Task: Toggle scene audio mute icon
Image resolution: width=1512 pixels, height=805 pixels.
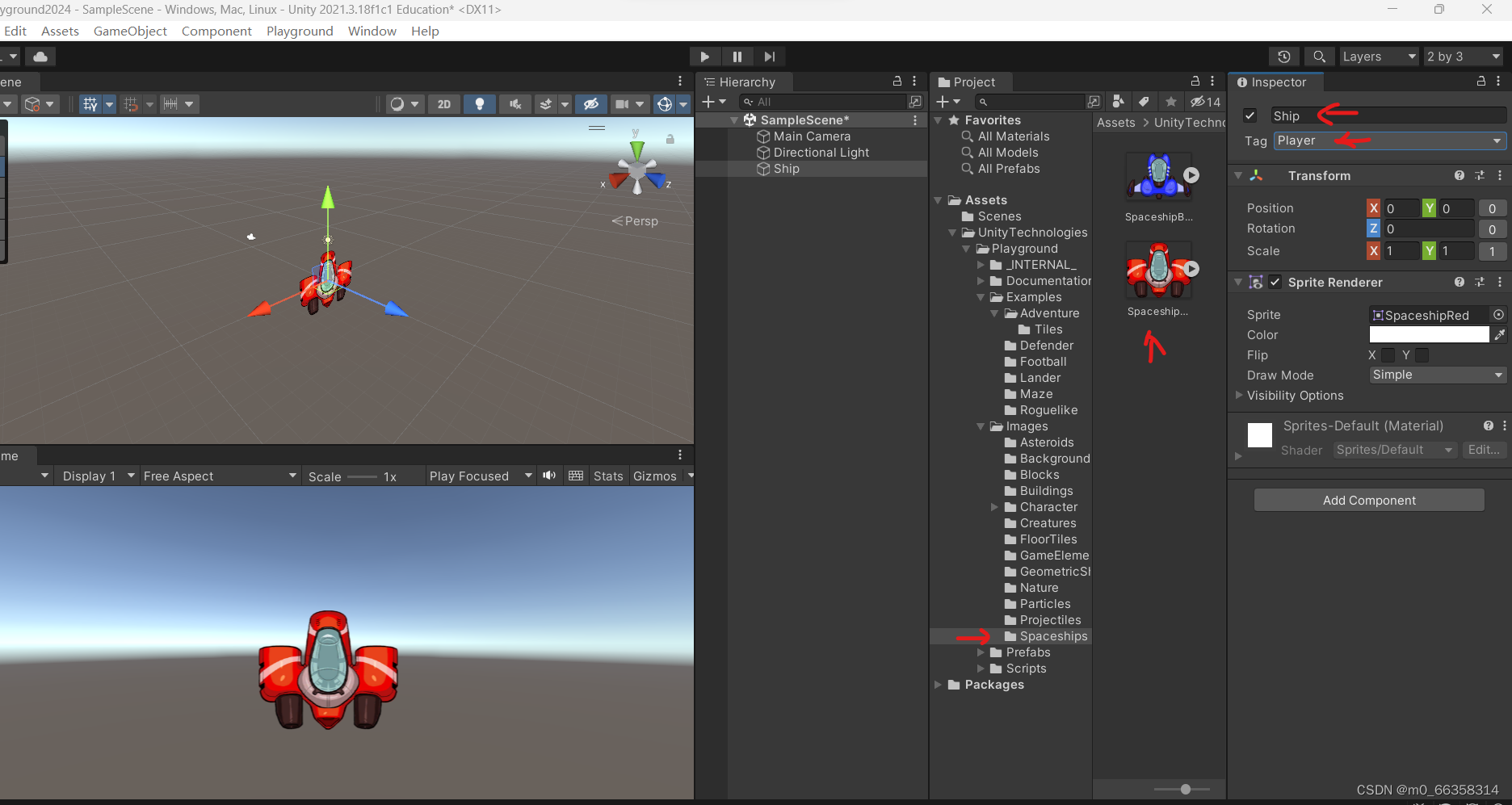Action: click(514, 104)
